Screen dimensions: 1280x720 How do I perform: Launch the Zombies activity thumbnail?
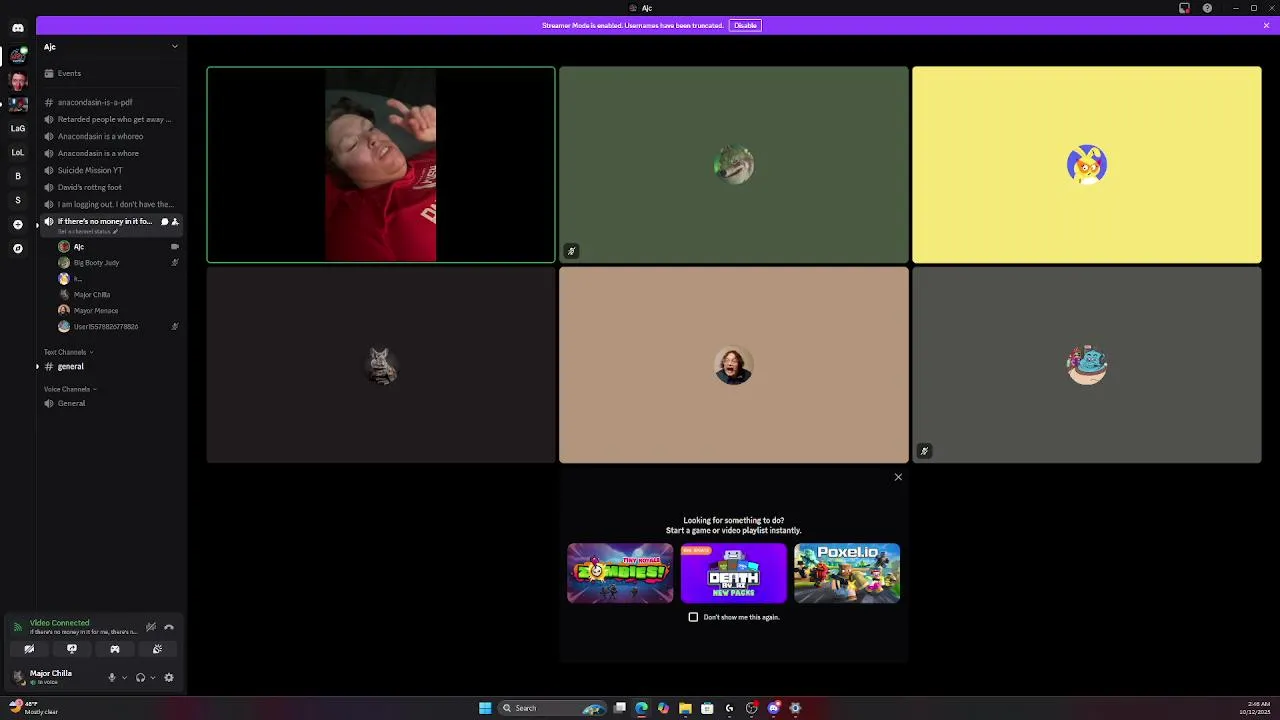[620, 573]
